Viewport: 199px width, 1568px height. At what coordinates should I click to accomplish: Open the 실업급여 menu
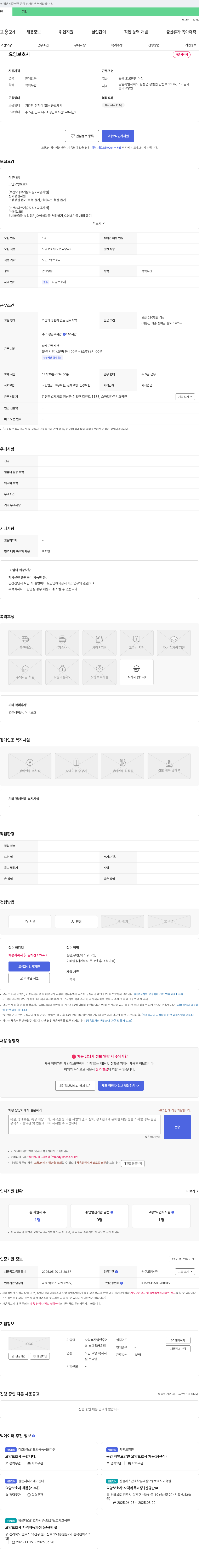tap(99, 32)
